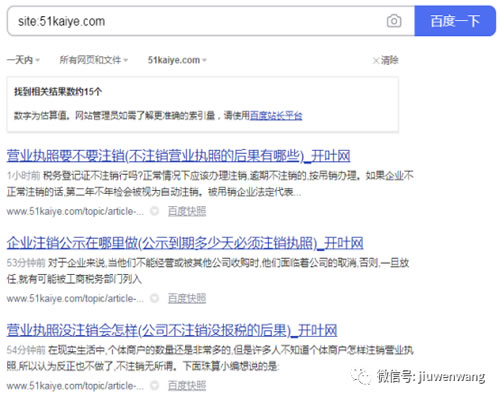The height and width of the screenshot is (400, 500).
Task: Click the WeChat logo icon in watermark
Action: click(361, 376)
